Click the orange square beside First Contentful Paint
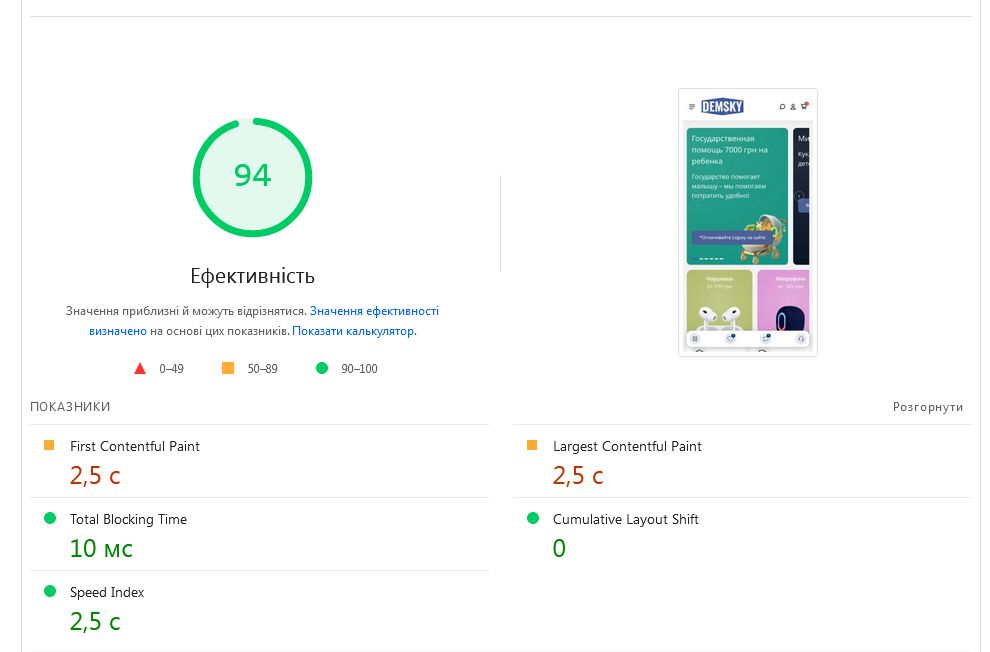Screen dimensions: 990x652 pos(49,445)
